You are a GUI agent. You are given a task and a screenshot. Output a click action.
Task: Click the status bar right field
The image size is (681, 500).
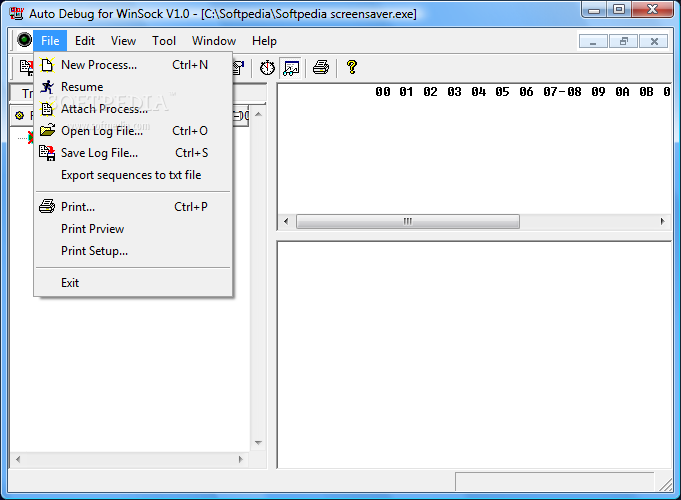(x=554, y=482)
